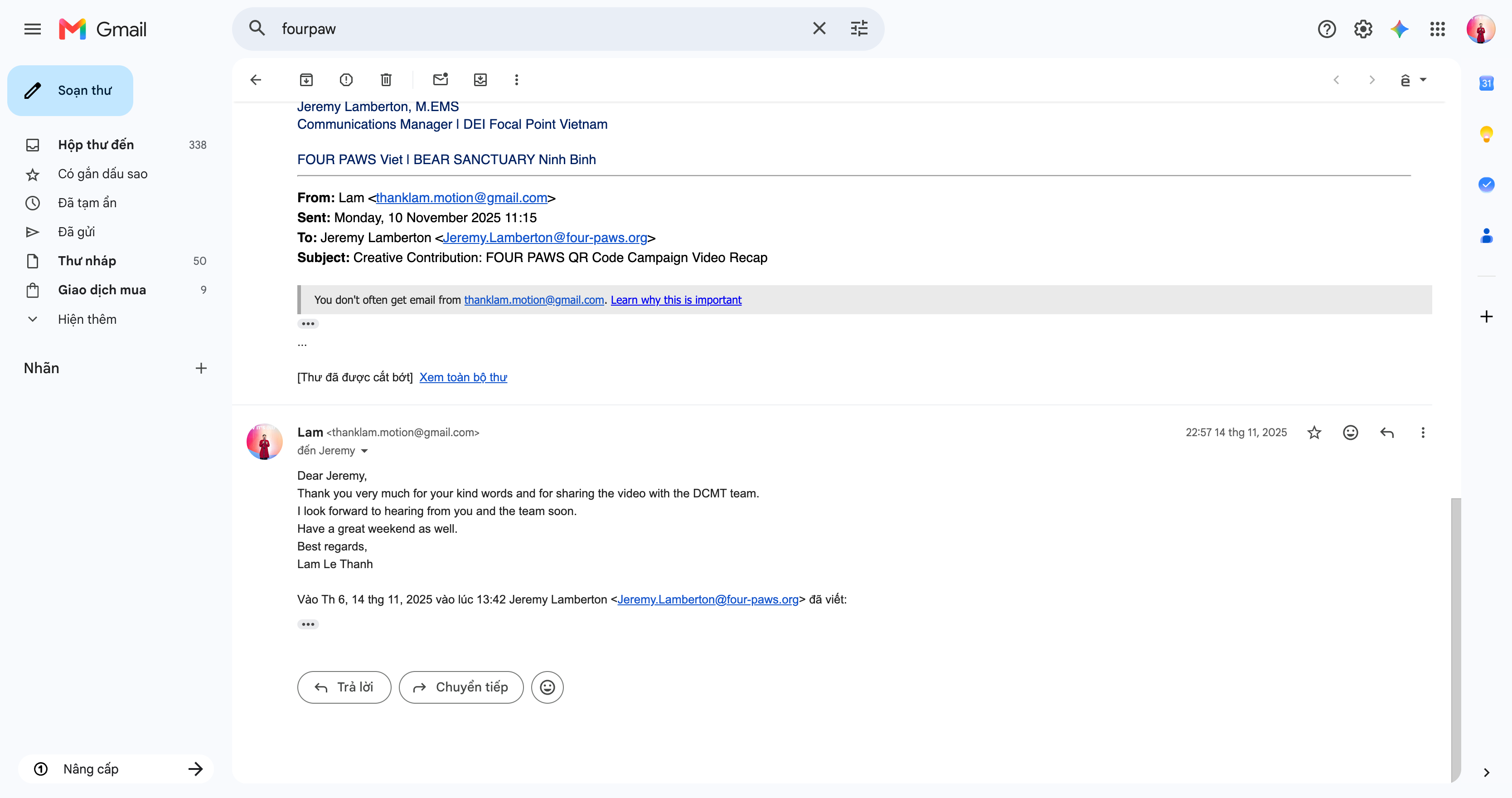Open 'Xem toàn bộ thư' link
The image size is (1512, 798).
tap(463, 377)
